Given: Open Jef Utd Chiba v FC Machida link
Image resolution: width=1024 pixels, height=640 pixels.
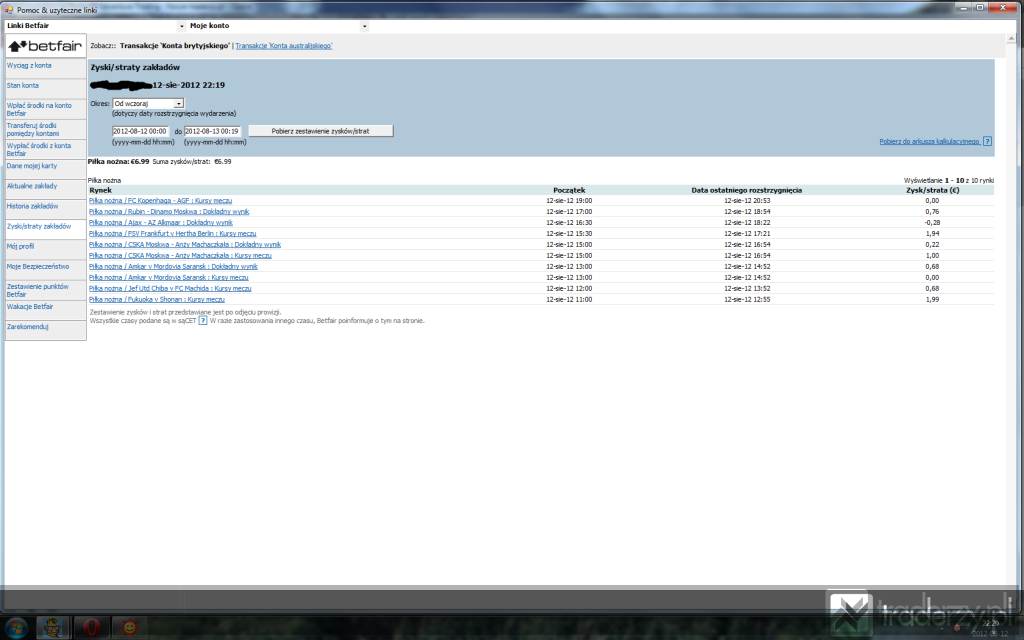Looking at the screenshot, I should tap(170, 289).
